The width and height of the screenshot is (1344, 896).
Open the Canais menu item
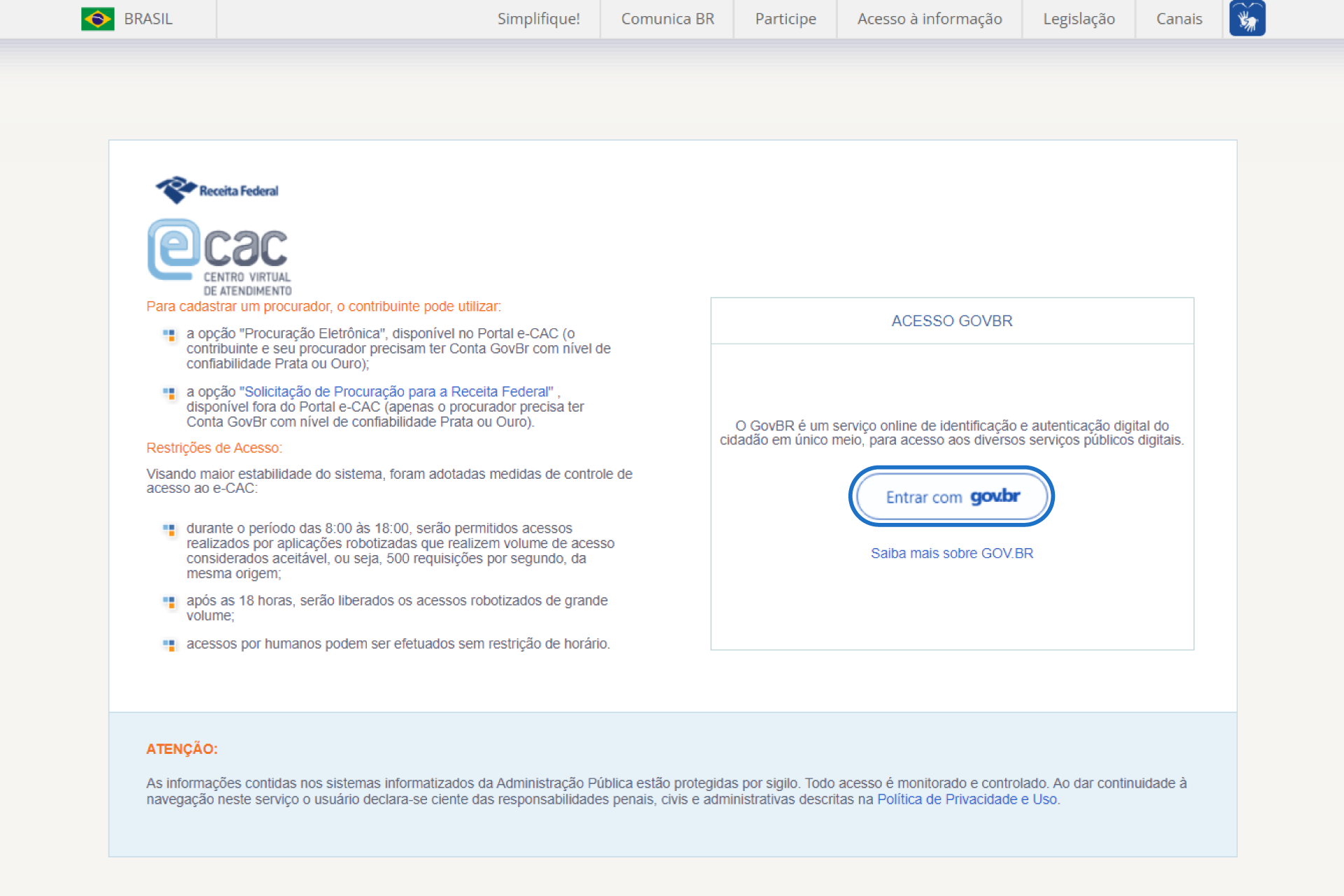[1179, 19]
